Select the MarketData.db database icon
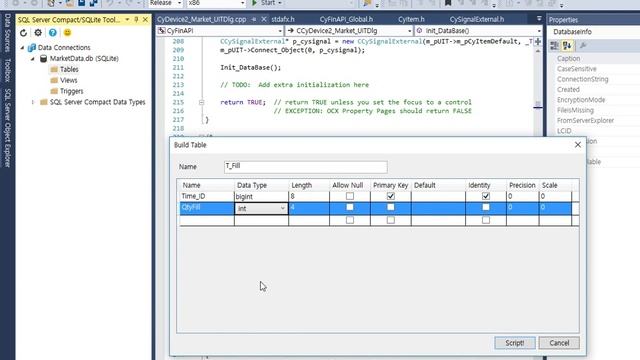 [43, 59]
